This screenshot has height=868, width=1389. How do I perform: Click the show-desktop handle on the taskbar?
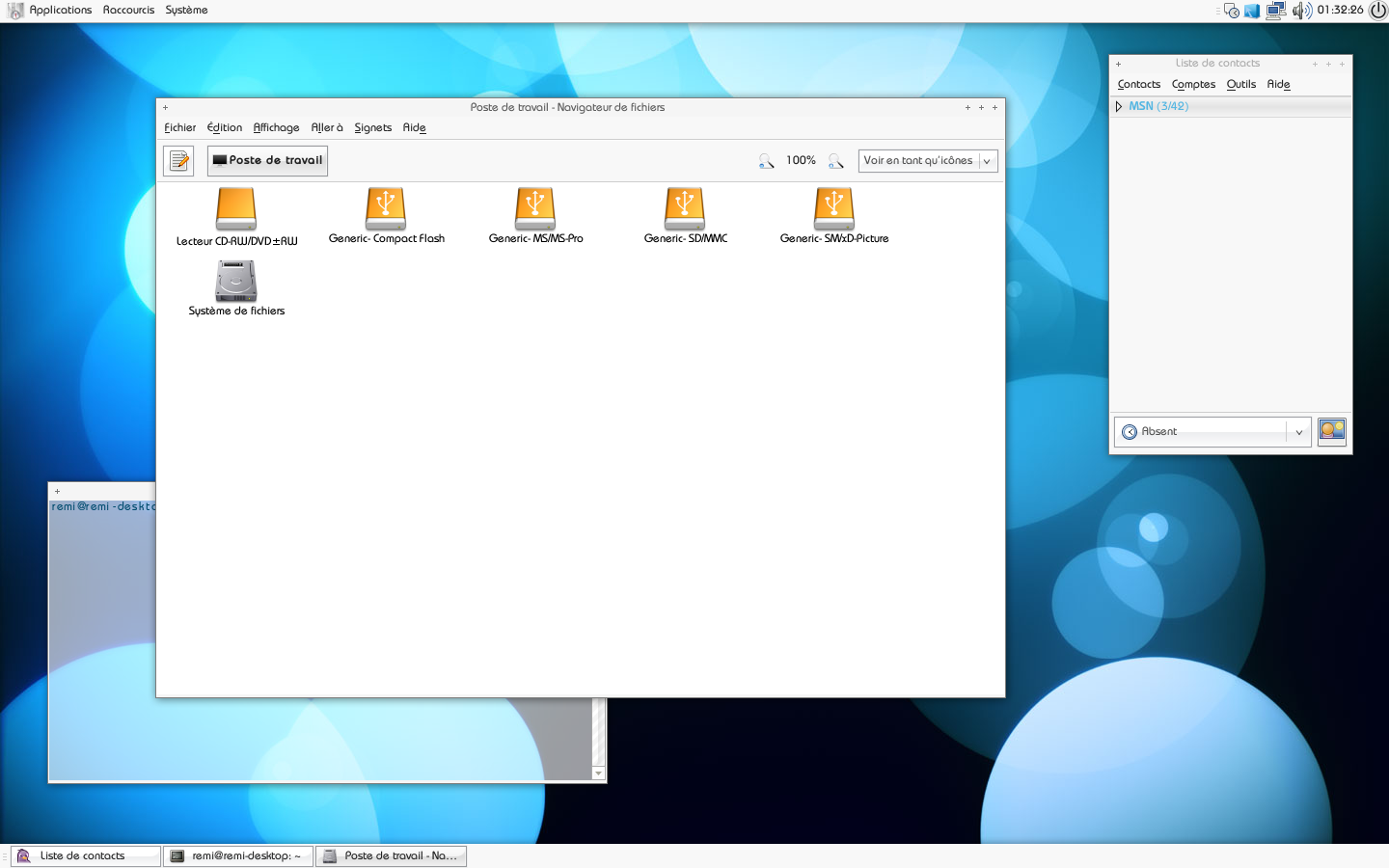pyautogui.click(x=4, y=855)
